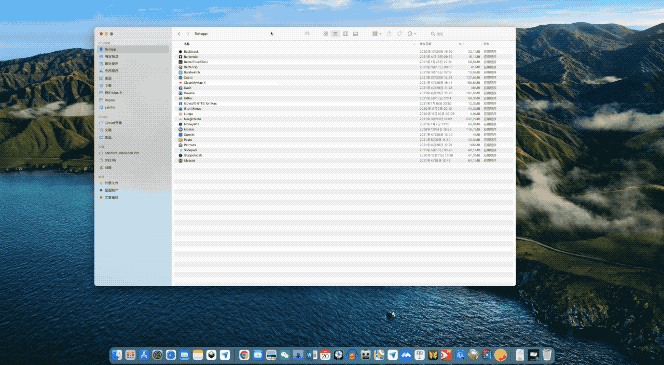Image resolution: width=664 pixels, height=365 pixels.
Task: Select the Paste app row
Action: pyautogui.click(x=343, y=140)
